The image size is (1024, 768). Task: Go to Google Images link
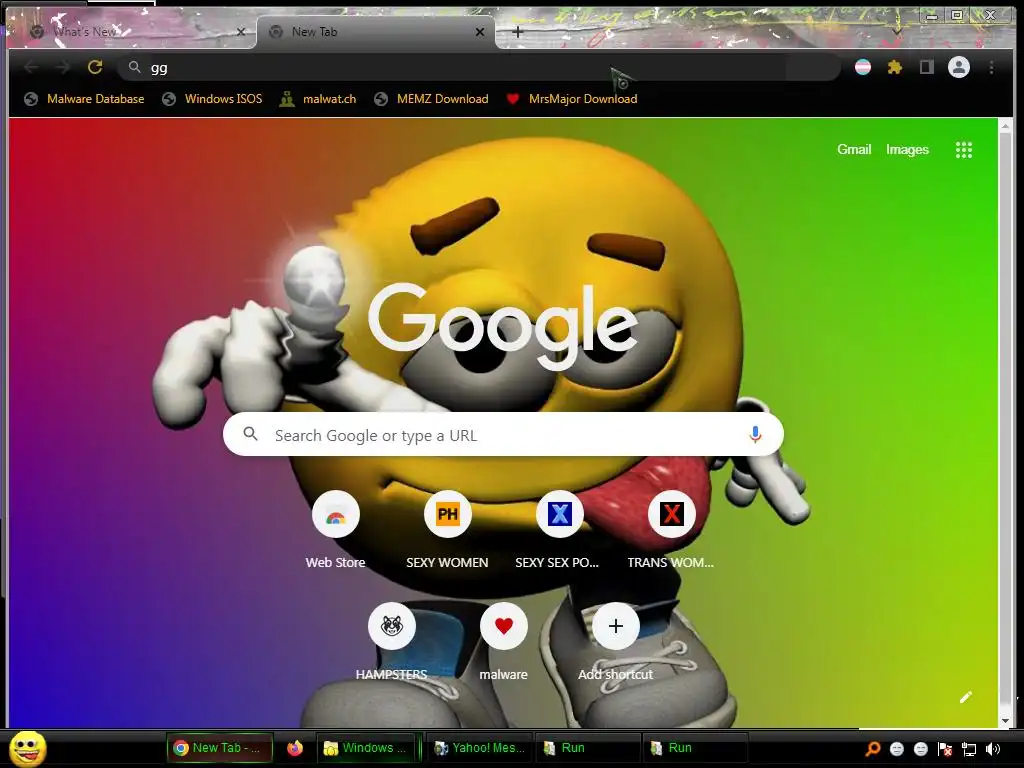click(x=907, y=150)
